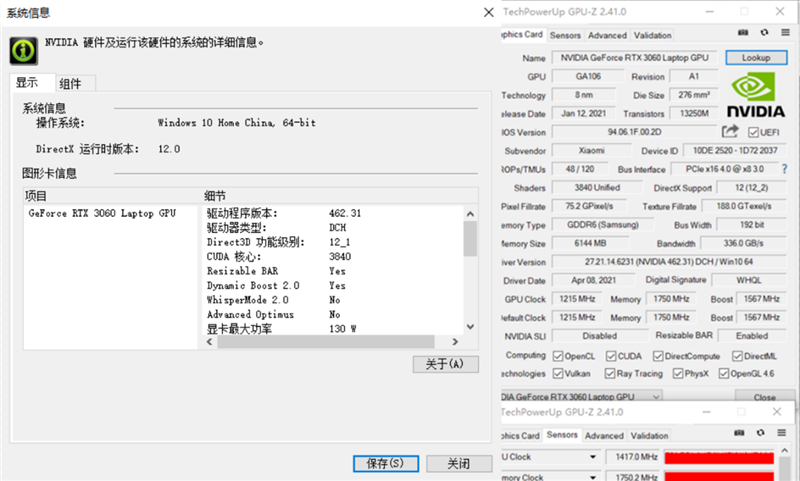Open Graphics Card tab in lower GPU-Z window
Viewport: 800px width, 481px height.
520,436
